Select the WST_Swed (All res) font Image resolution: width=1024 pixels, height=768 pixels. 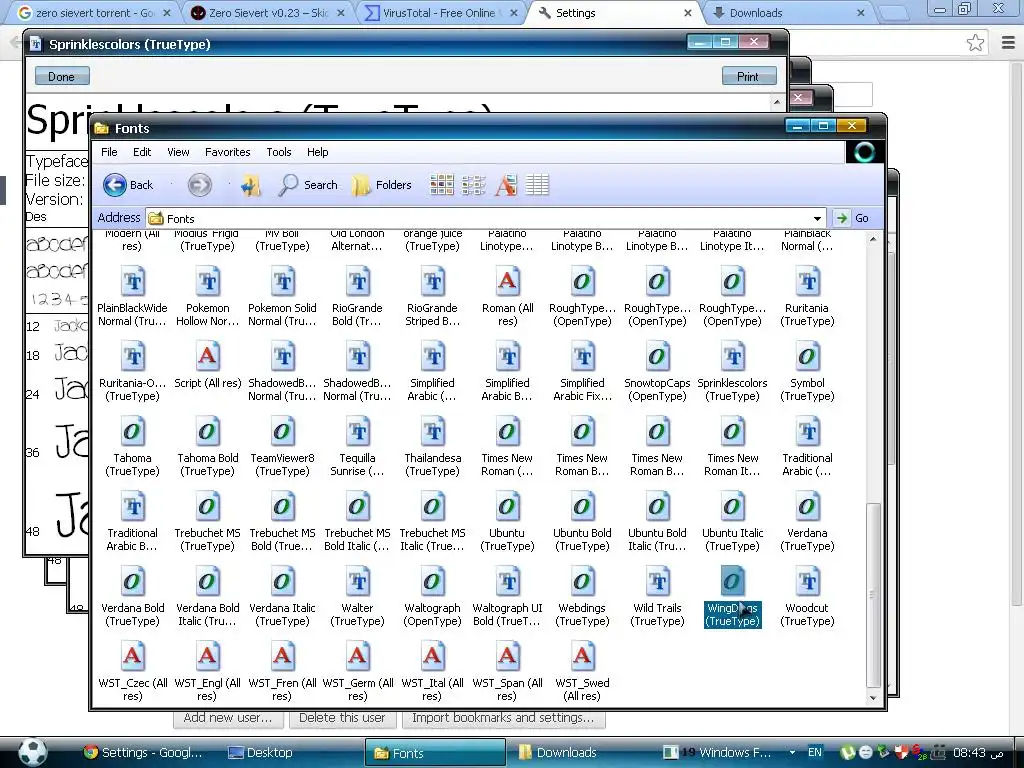(582, 671)
